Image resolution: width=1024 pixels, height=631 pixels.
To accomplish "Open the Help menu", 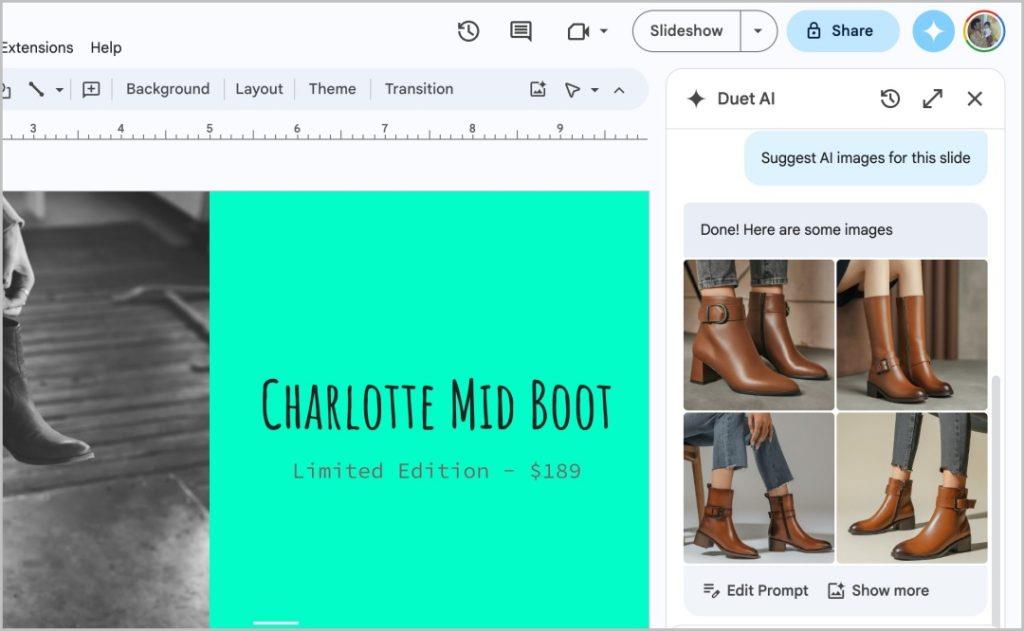I will click(106, 48).
